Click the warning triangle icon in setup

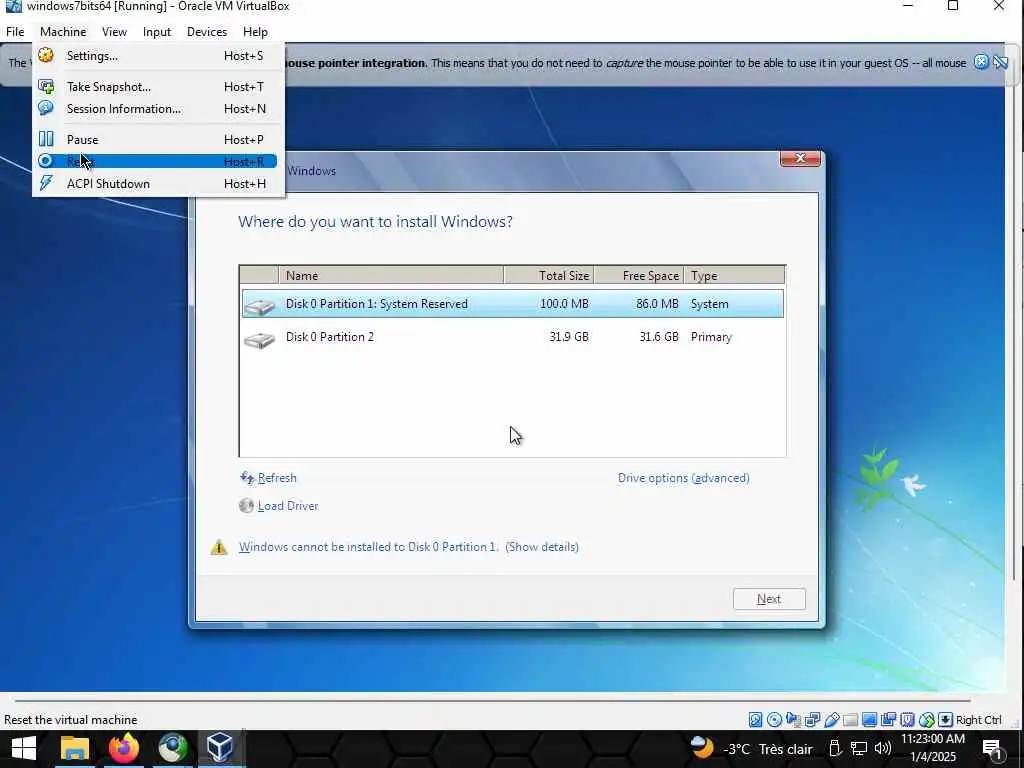pyautogui.click(x=219, y=547)
